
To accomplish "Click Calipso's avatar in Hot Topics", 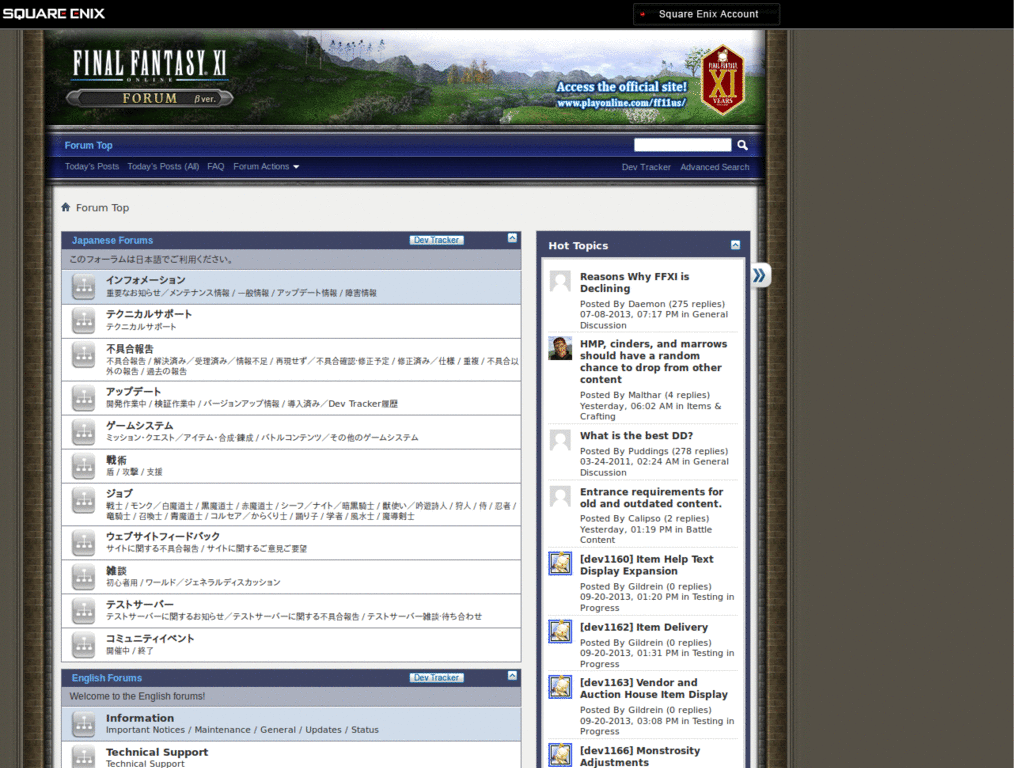I will point(560,496).
